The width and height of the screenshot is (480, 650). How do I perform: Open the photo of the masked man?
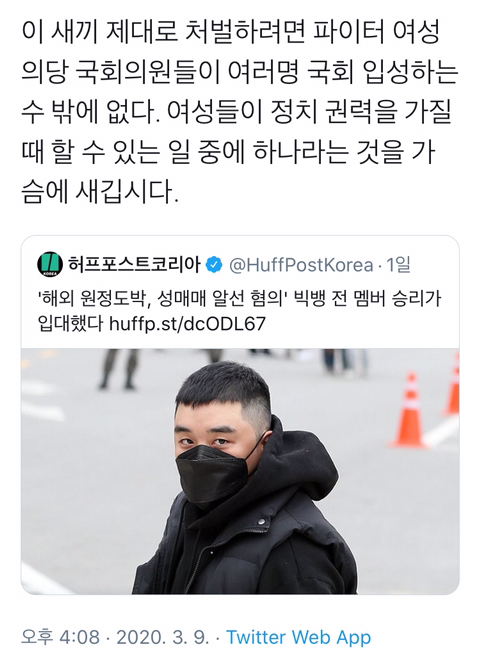click(240, 471)
